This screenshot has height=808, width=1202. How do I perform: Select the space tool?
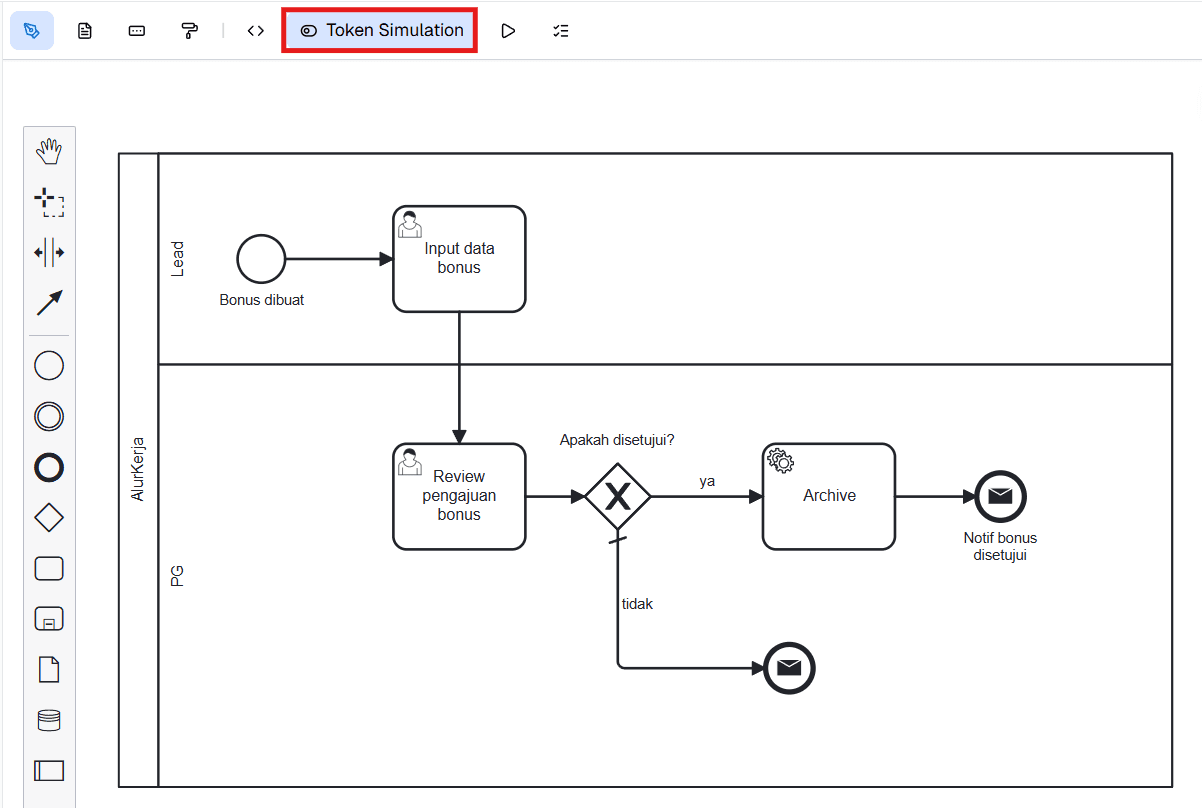[x=49, y=253]
